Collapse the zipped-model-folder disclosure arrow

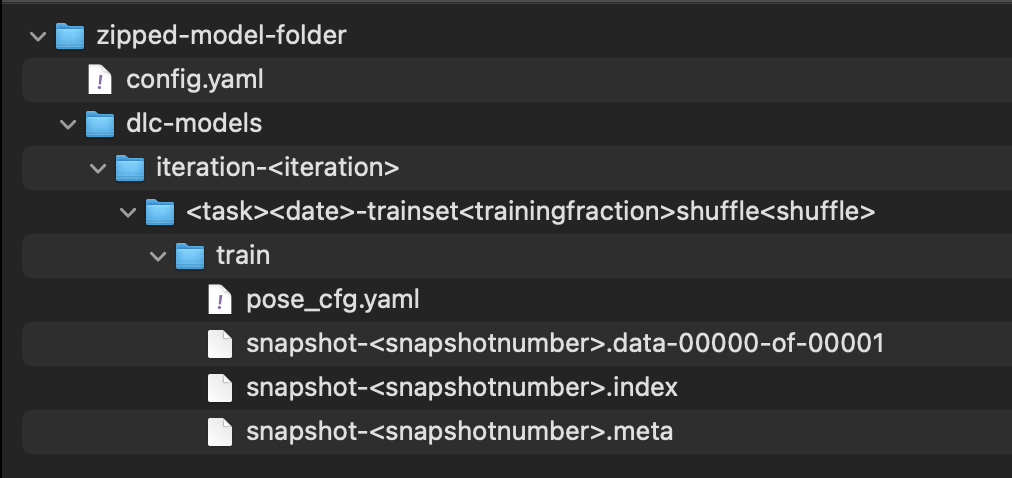click(x=38, y=37)
